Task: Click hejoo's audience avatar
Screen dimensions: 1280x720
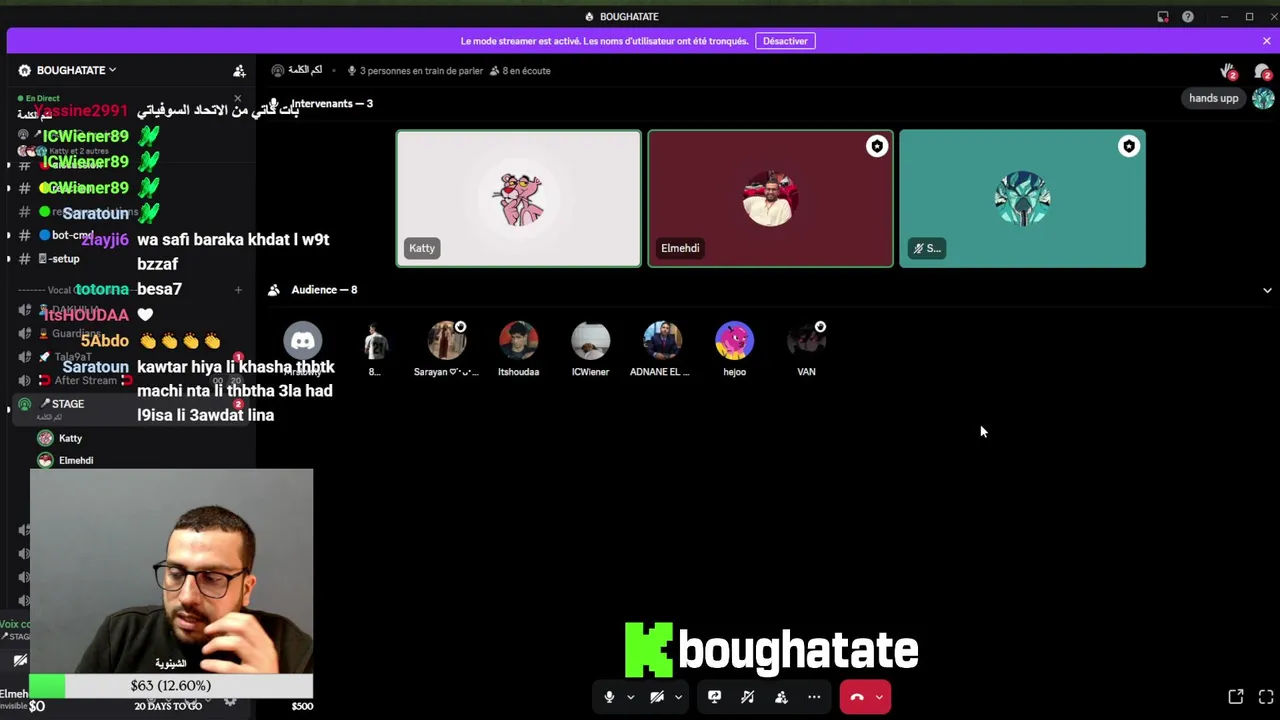Action: [735, 341]
